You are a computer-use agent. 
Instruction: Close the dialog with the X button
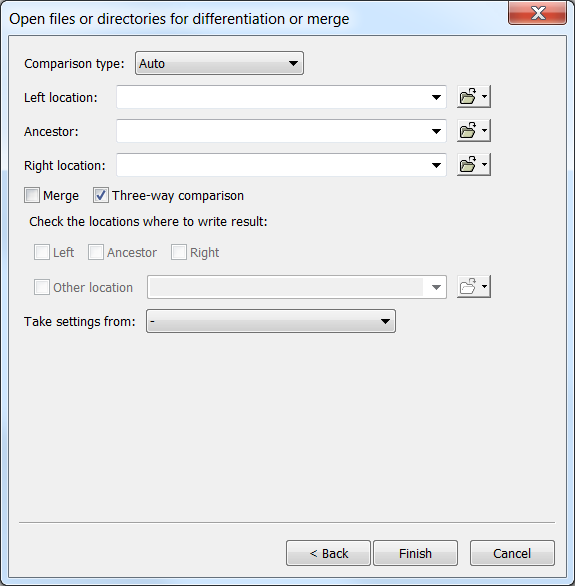(x=537, y=13)
